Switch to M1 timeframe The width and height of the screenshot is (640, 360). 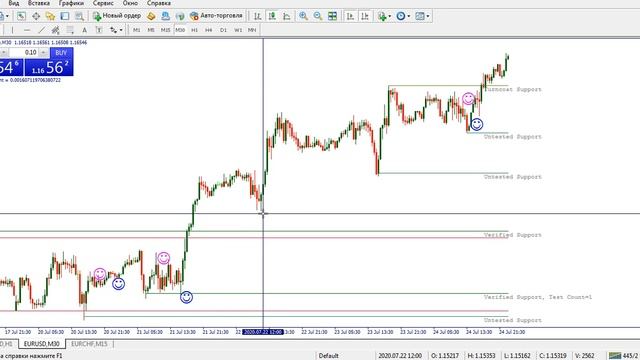pyautogui.click(x=137, y=30)
